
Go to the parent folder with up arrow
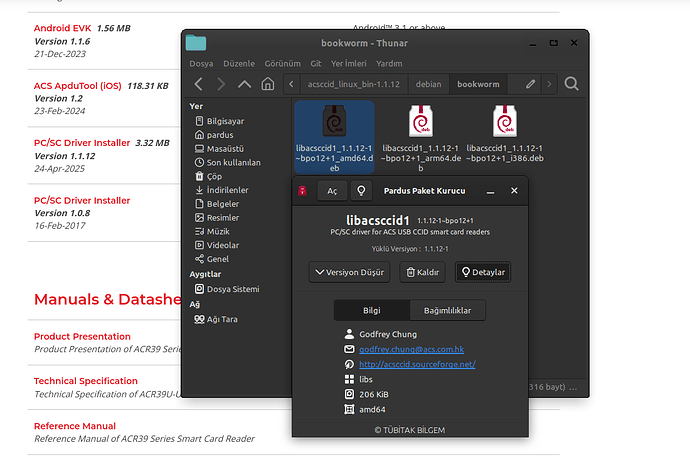[x=245, y=84]
